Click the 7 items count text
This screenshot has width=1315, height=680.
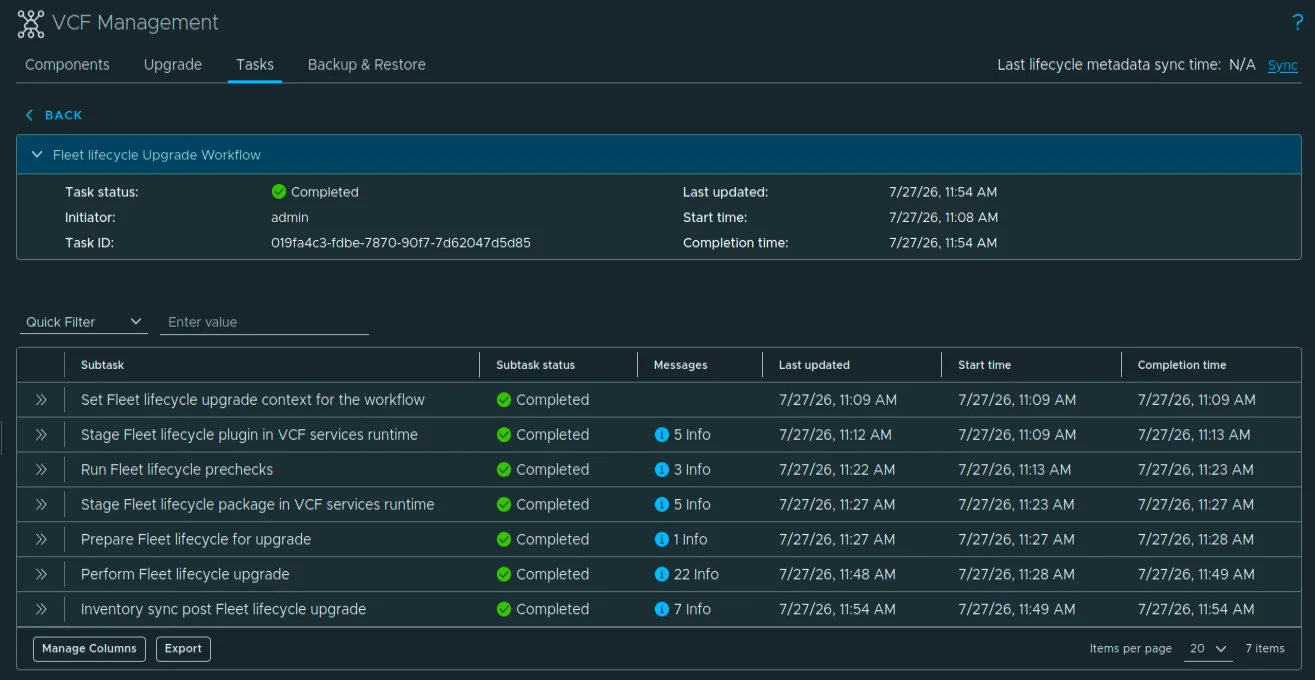1265,649
